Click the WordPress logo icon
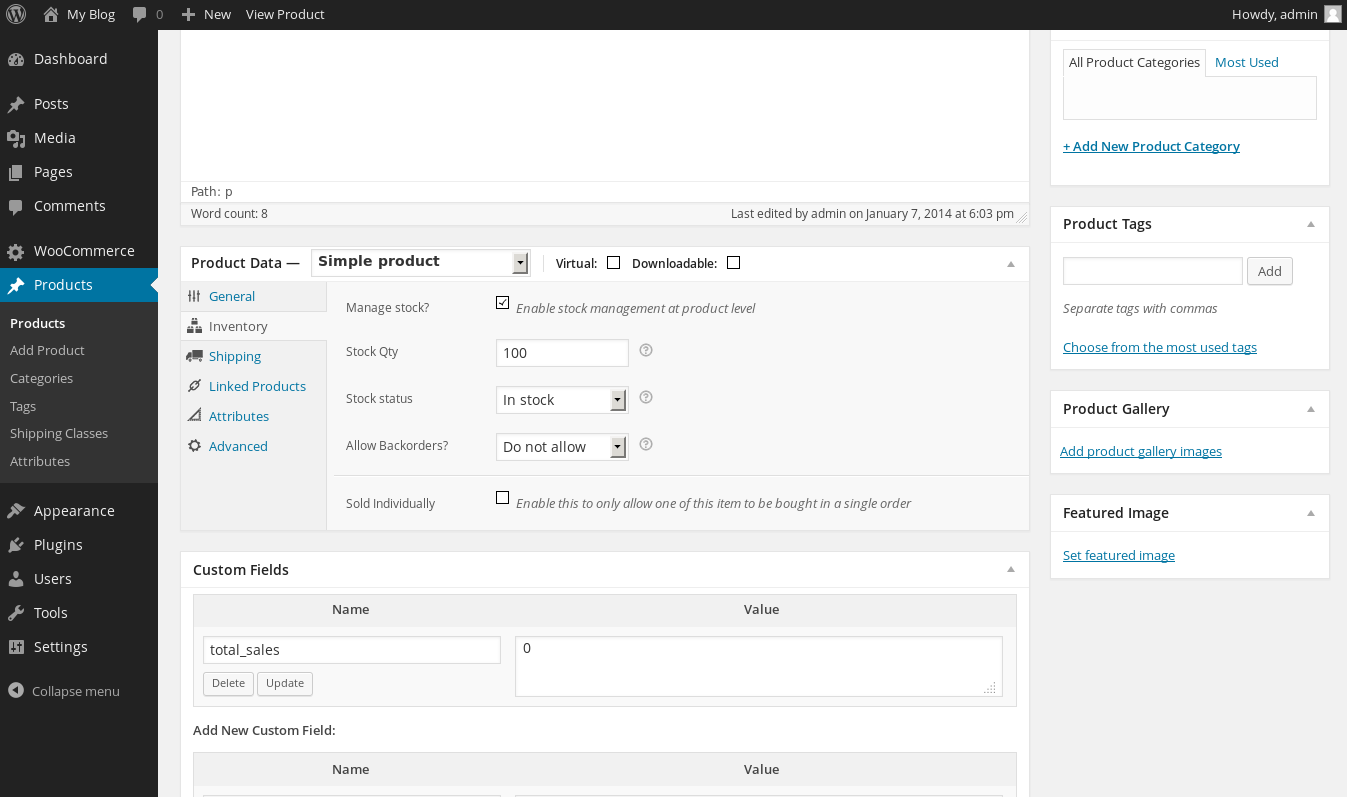Image resolution: width=1347 pixels, height=797 pixels. [16, 14]
